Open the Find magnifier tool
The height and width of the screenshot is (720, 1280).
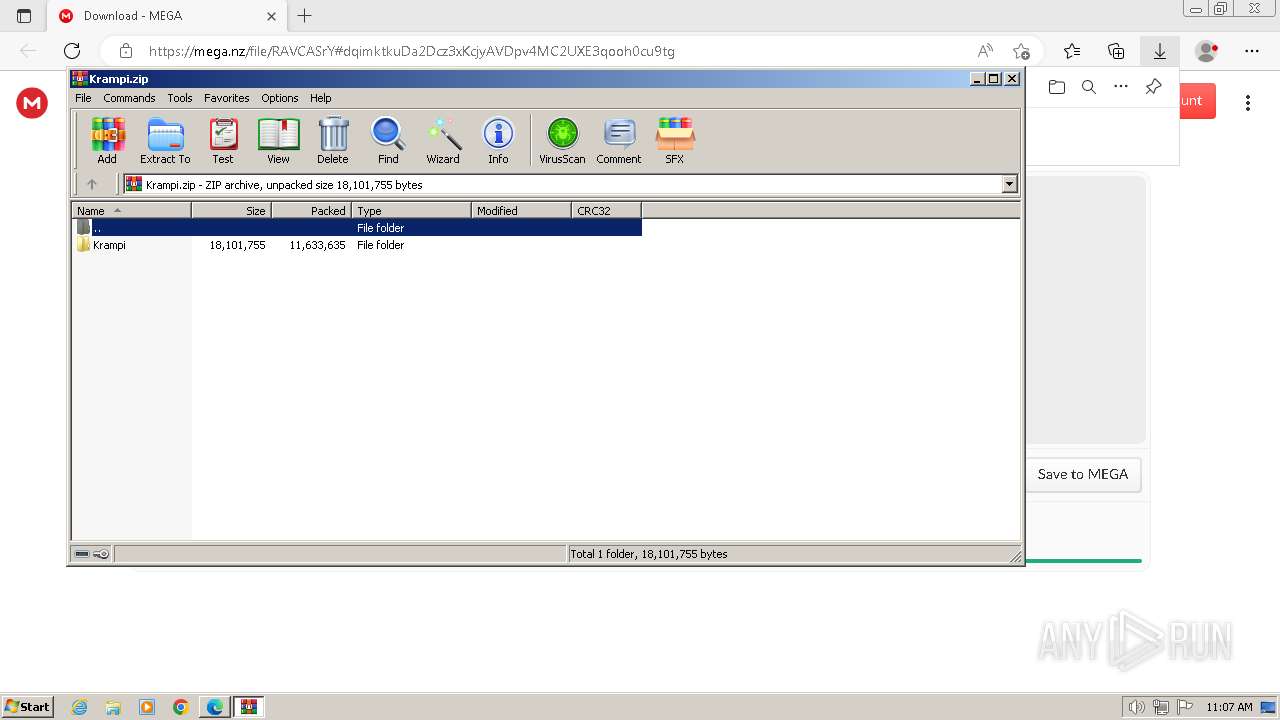388,140
